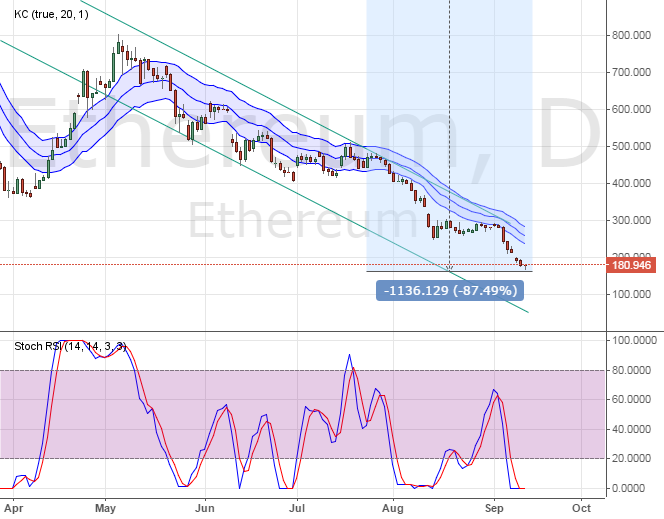Click the -1136.129 (-87.49%) measurement label
664x519 pixels.
point(450,290)
